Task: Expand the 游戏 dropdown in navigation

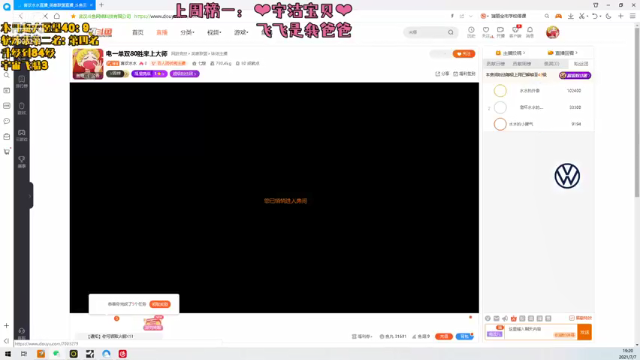Action: point(241,32)
